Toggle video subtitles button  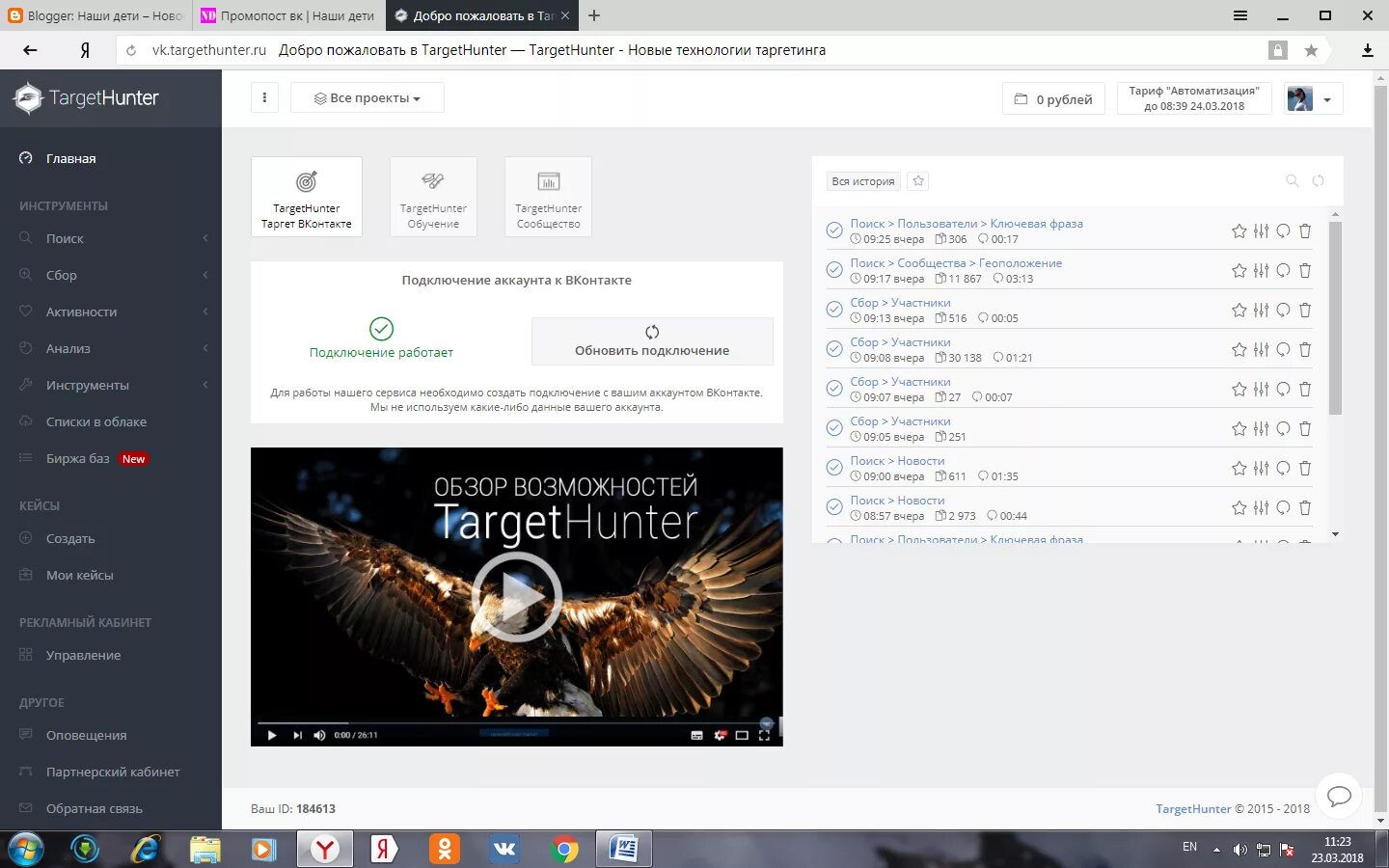tap(696, 735)
